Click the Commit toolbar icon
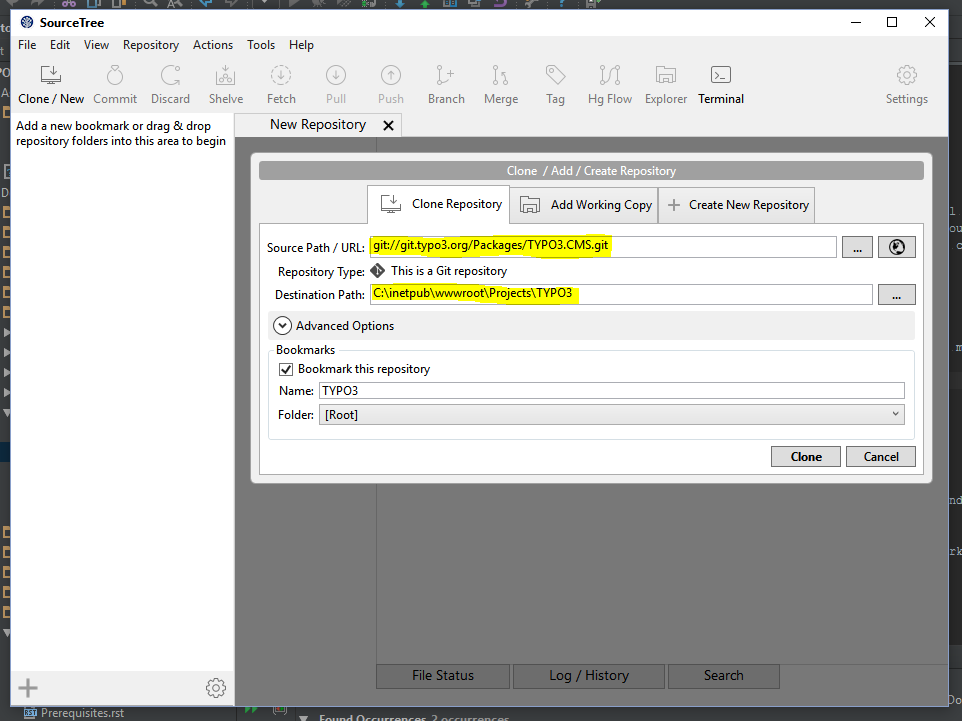Screen dimensions: 962x721 coord(115,75)
